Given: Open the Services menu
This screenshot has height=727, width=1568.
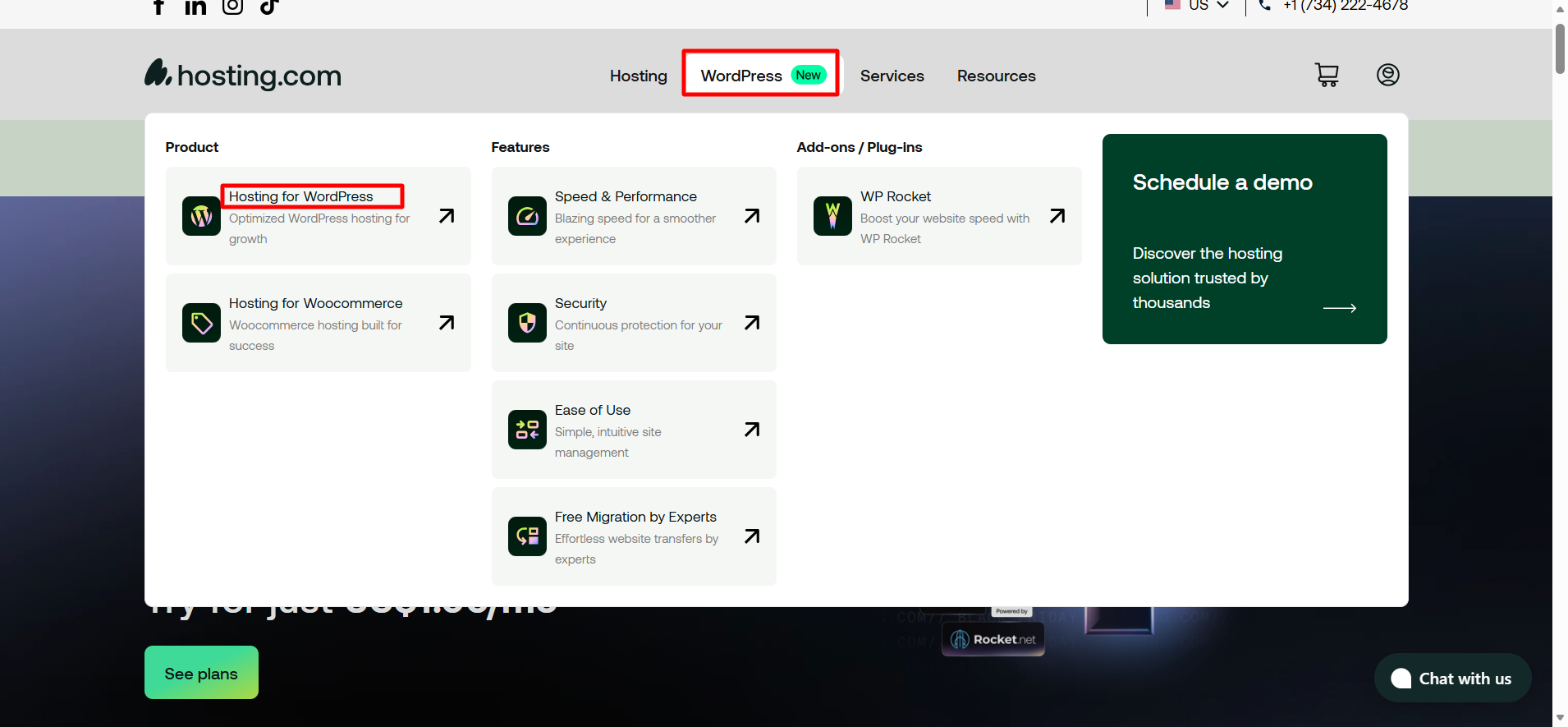Looking at the screenshot, I should (892, 76).
